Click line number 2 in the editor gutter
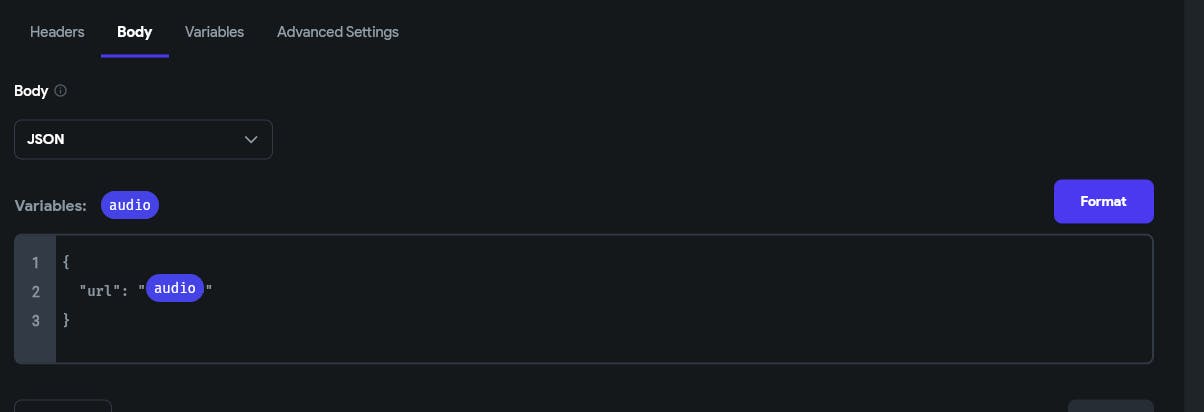Screen dimensions: 1204x412 (x=35, y=292)
